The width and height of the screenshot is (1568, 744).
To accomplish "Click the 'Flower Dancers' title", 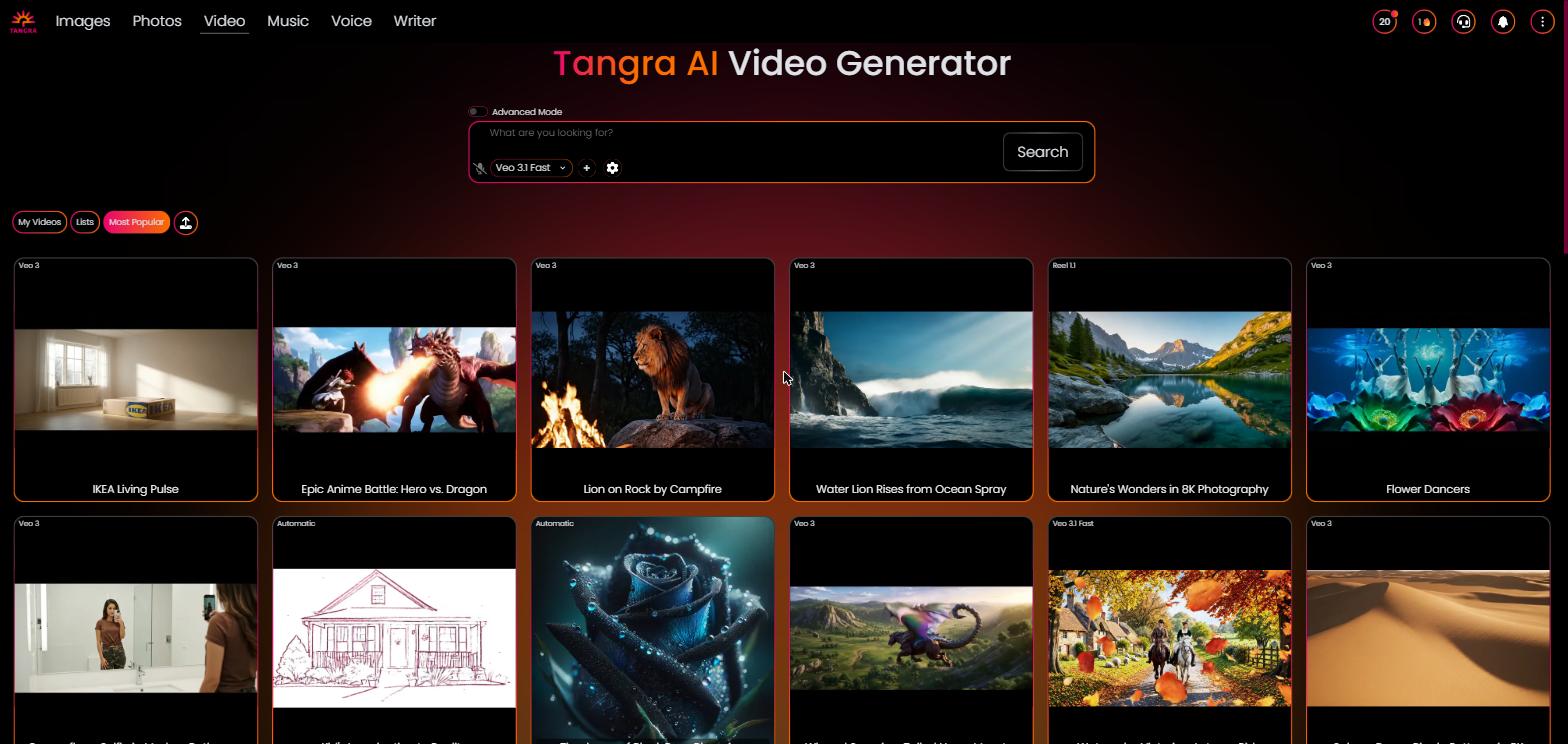I will tap(1428, 489).
